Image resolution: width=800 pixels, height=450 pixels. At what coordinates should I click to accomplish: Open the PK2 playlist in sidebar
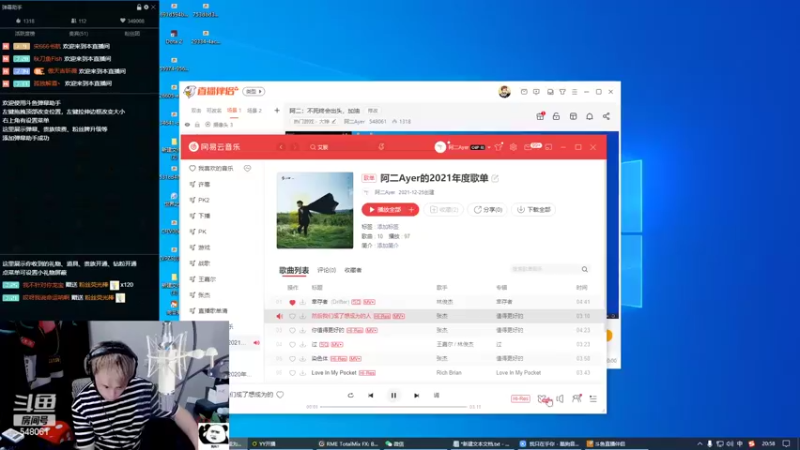coord(204,200)
